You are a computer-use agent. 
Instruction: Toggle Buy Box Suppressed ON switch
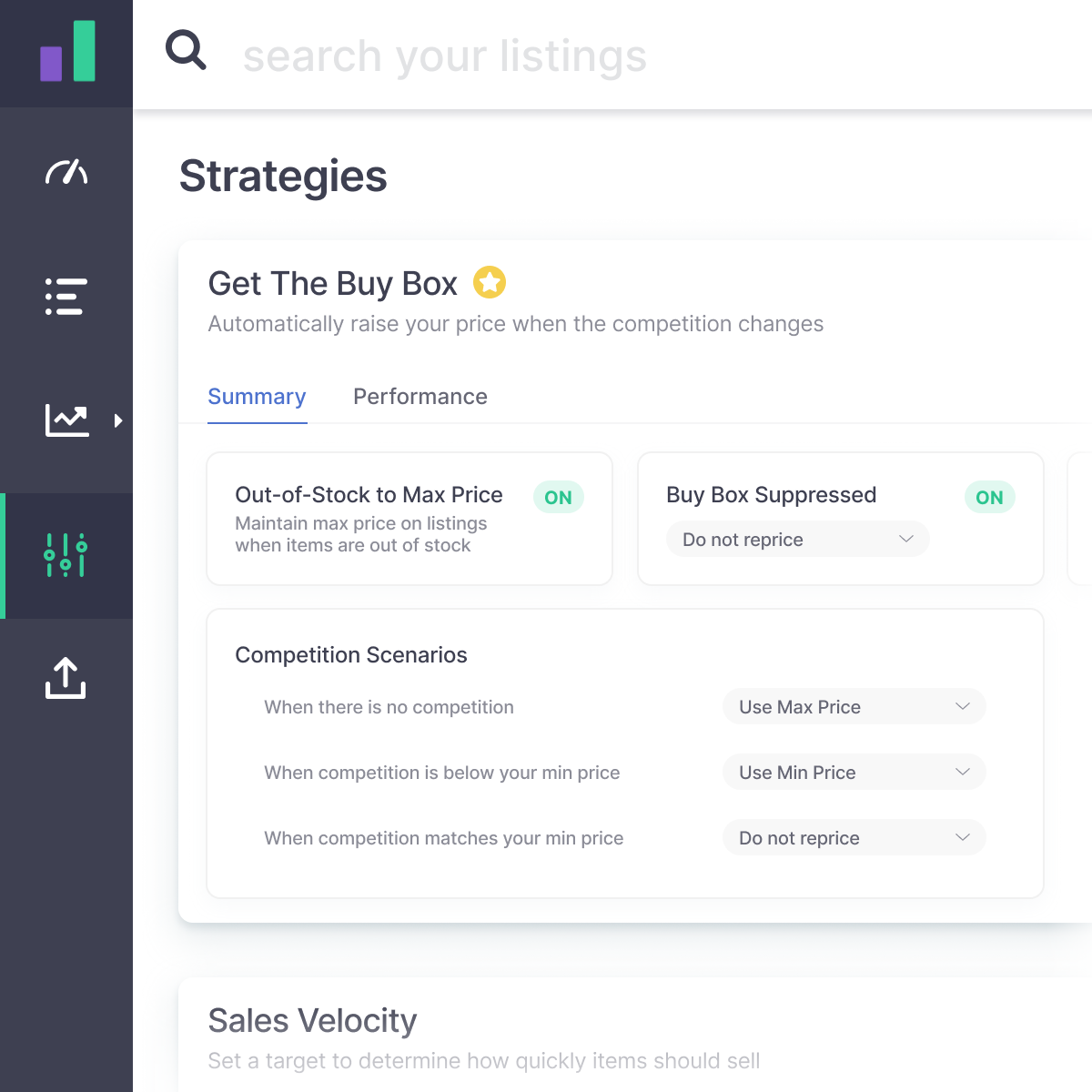click(989, 497)
